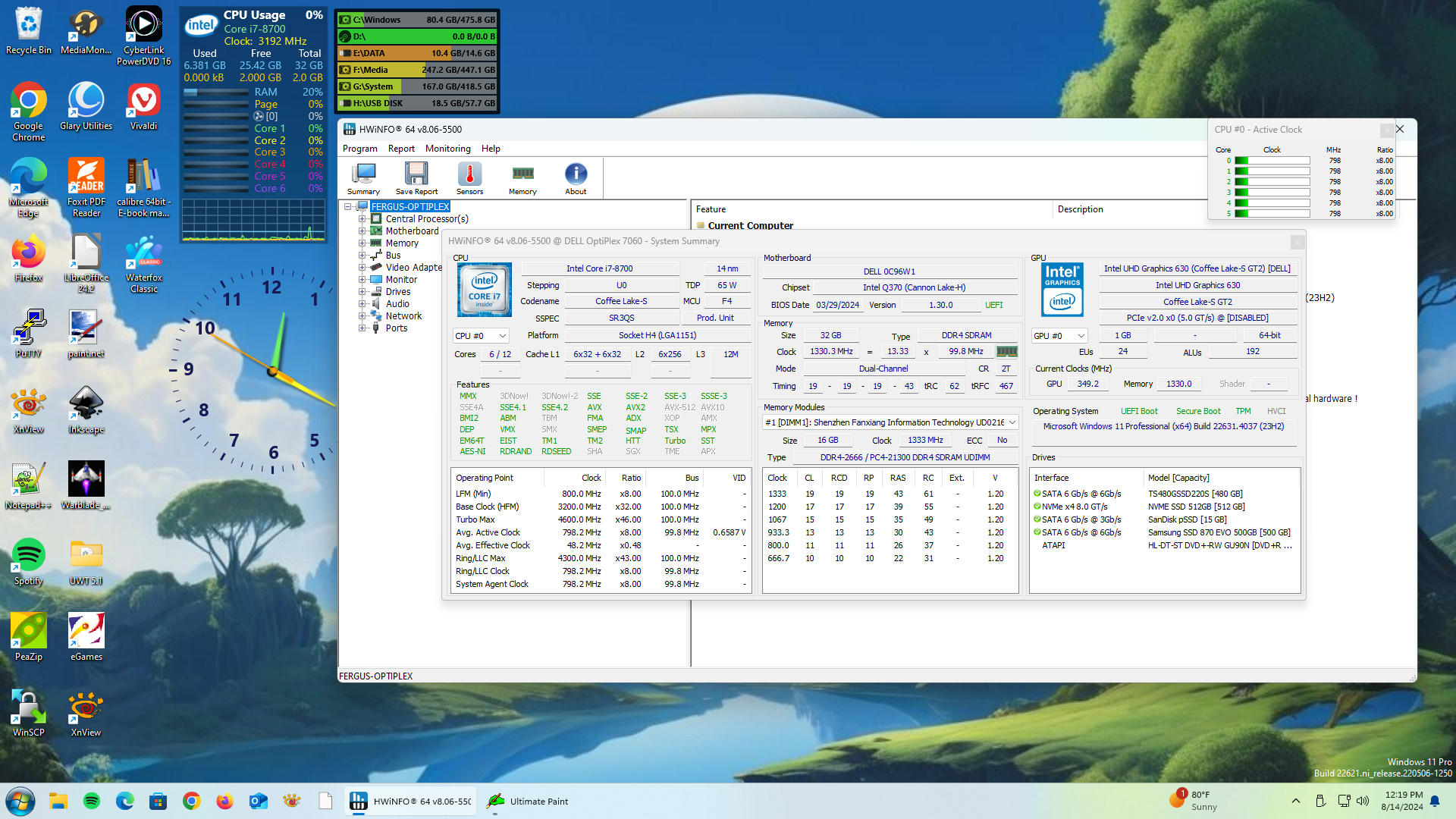
Task: Open the CPU #0 selector dropdown
Action: tap(481, 335)
